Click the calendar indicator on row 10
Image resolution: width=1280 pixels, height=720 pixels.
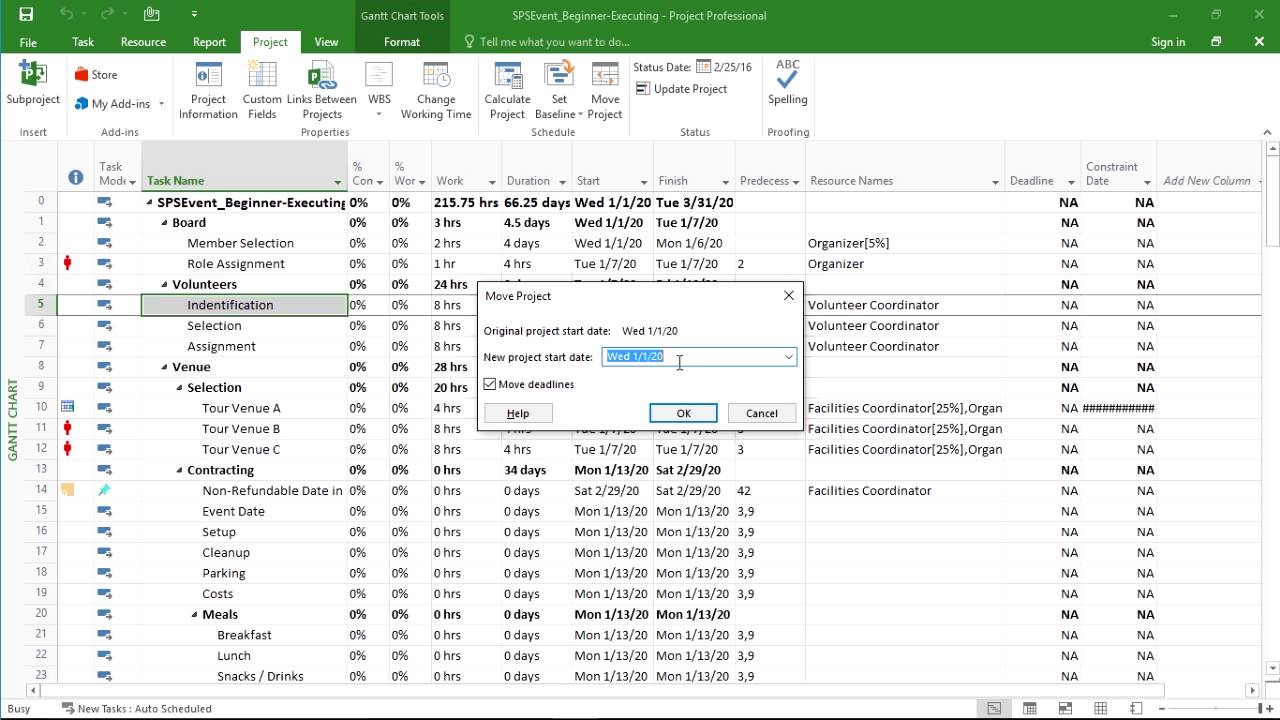click(x=68, y=408)
